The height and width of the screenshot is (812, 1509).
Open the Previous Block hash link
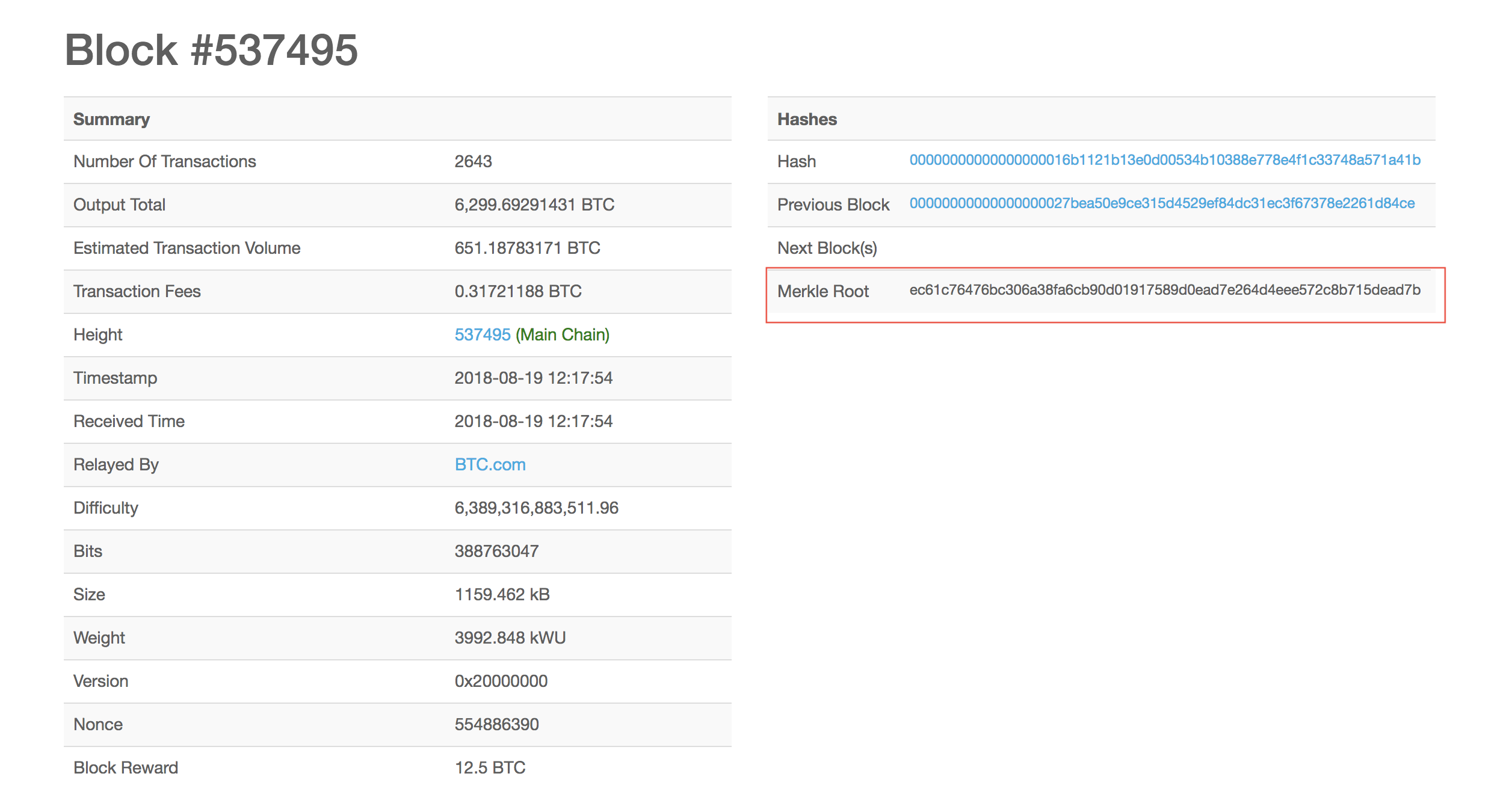pos(1161,203)
